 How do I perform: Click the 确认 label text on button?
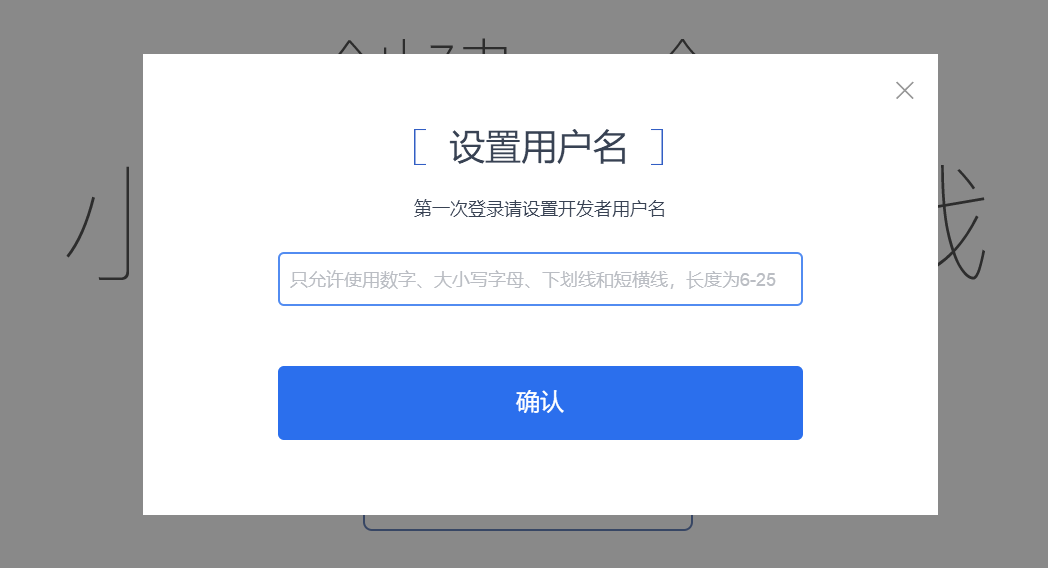click(x=540, y=402)
